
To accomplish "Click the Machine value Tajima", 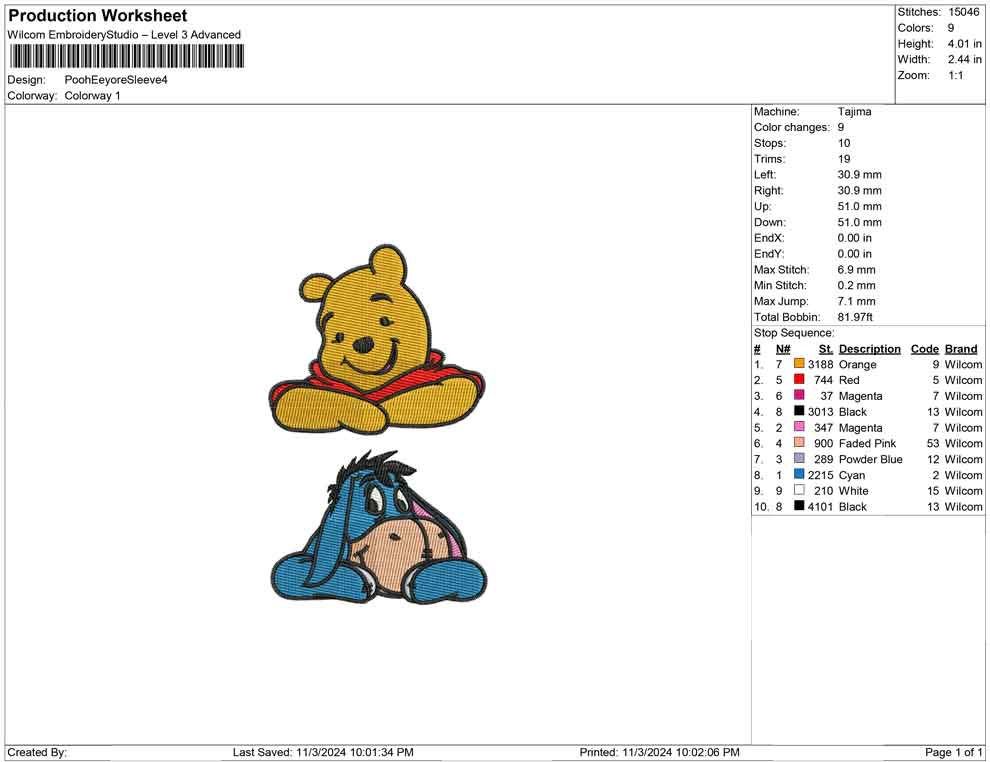I will pos(854,112).
